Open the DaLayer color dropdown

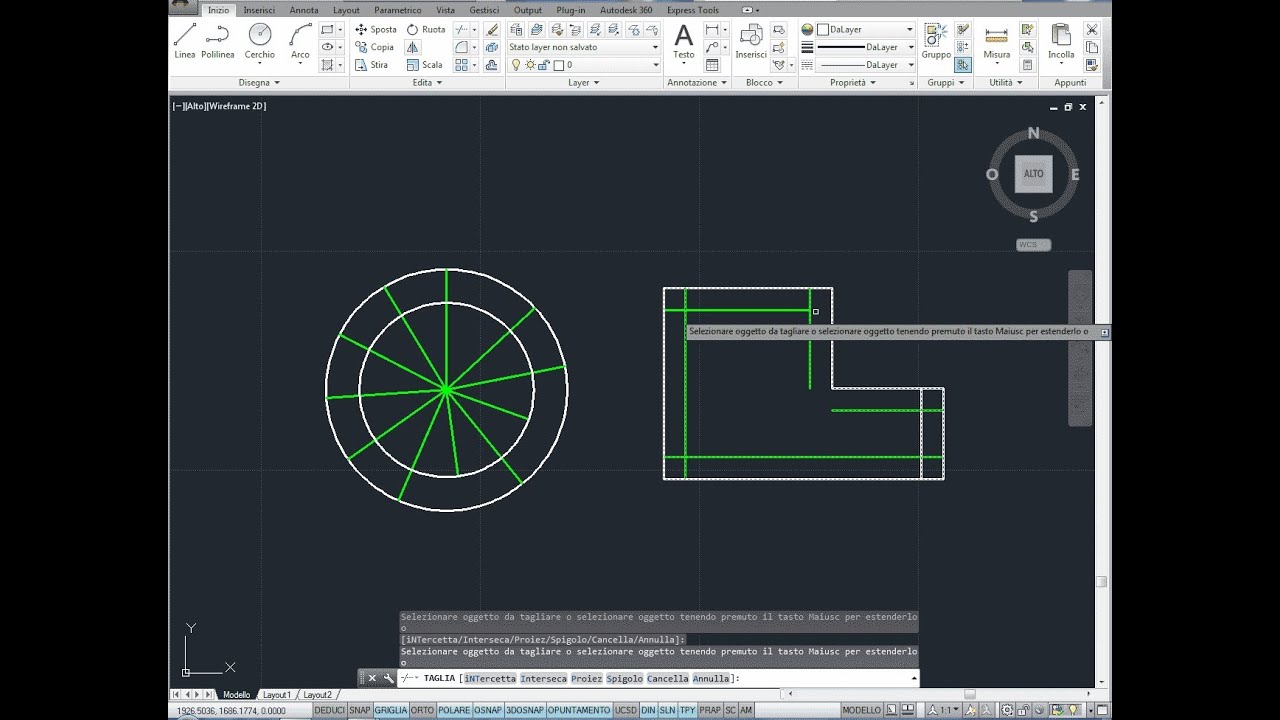pos(865,29)
